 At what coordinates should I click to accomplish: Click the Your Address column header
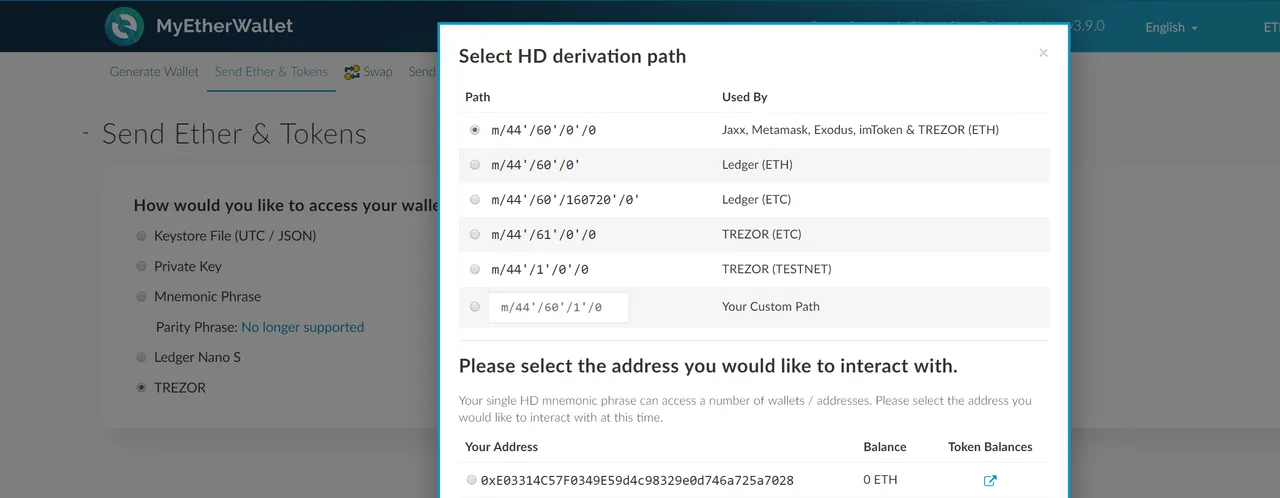click(x=501, y=447)
